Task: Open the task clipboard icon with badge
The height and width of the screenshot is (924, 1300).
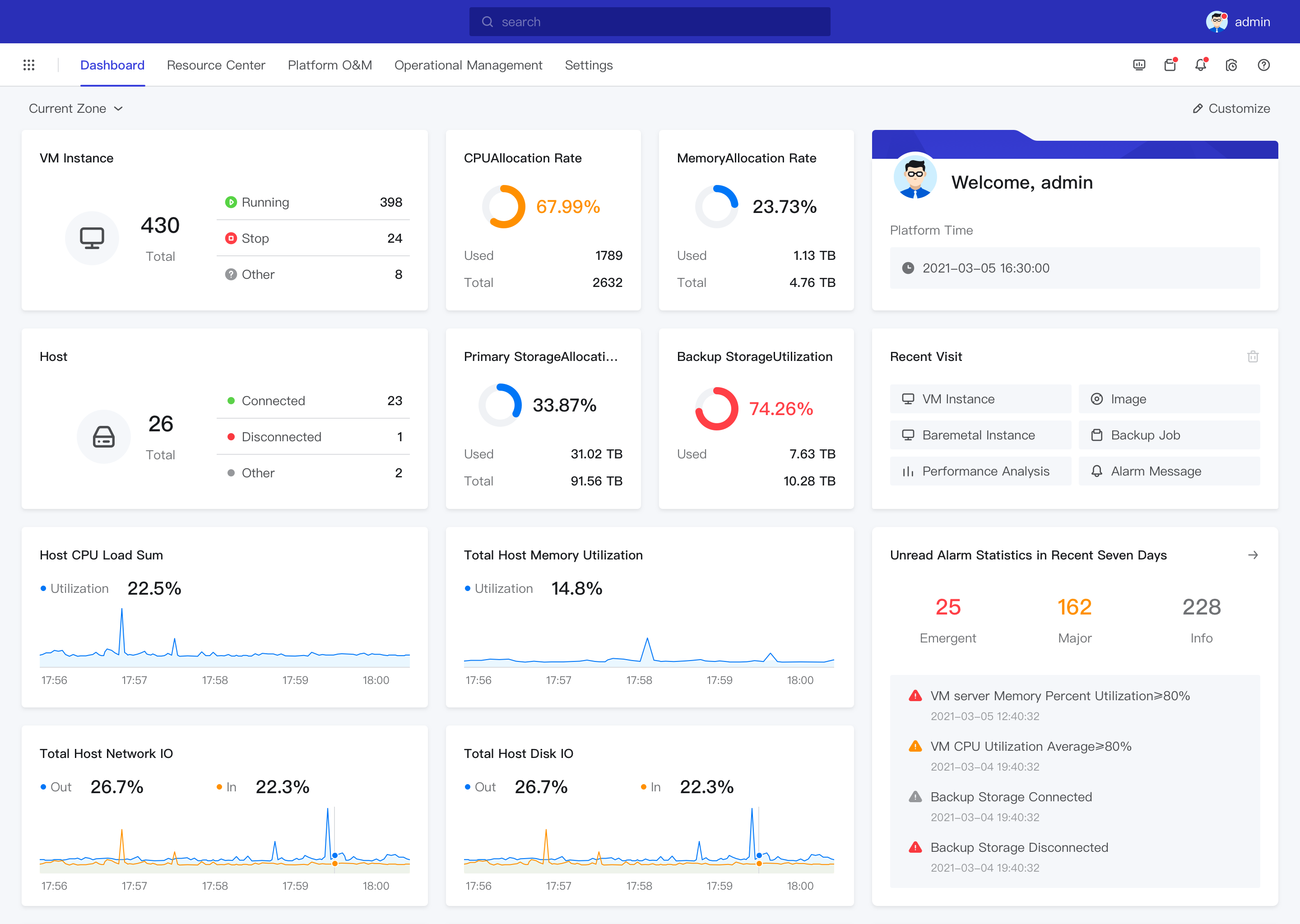Action: [1170, 65]
